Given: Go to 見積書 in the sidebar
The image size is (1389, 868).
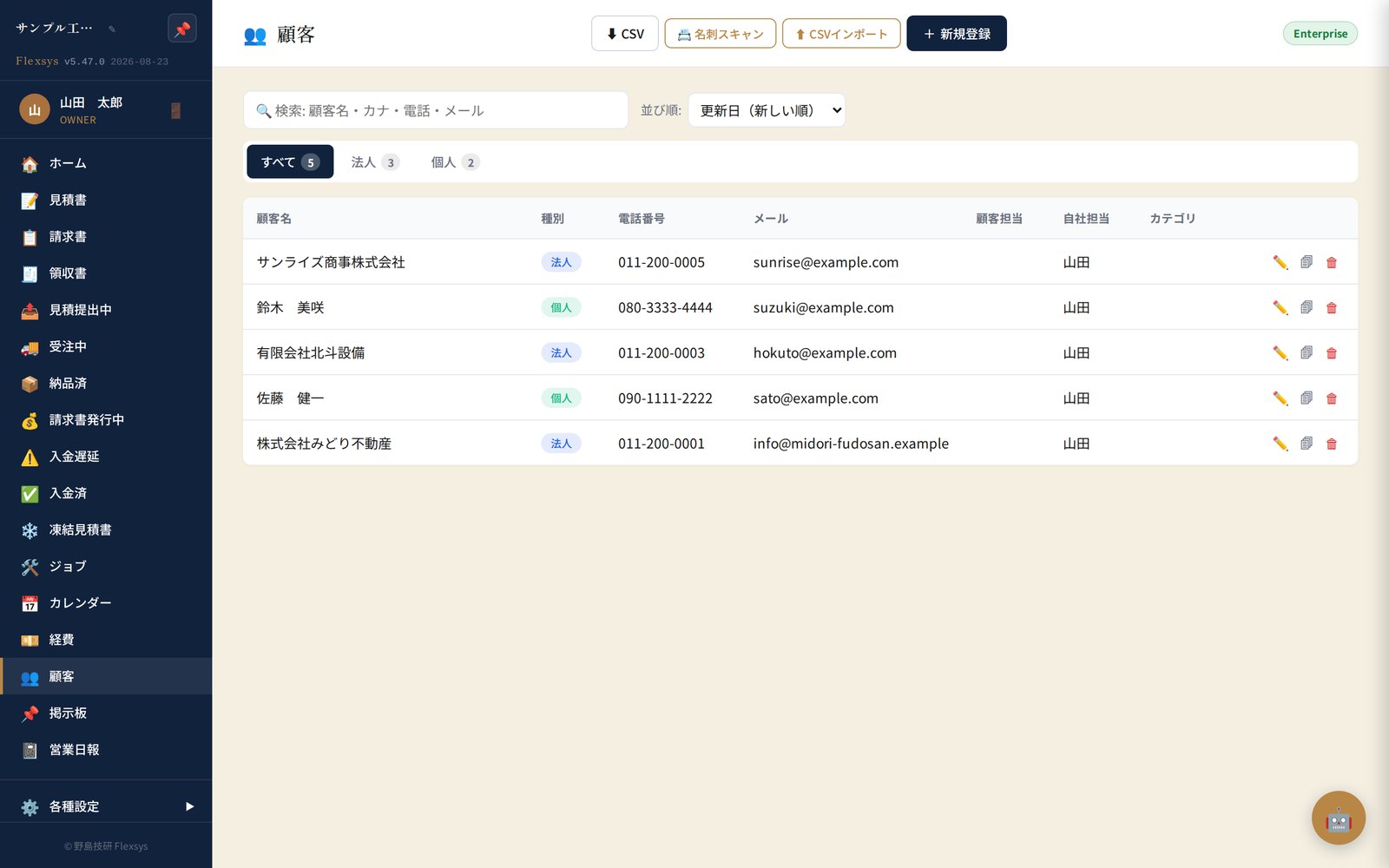Looking at the screenshot, I should pyautogui.click(x=106, y=200).
